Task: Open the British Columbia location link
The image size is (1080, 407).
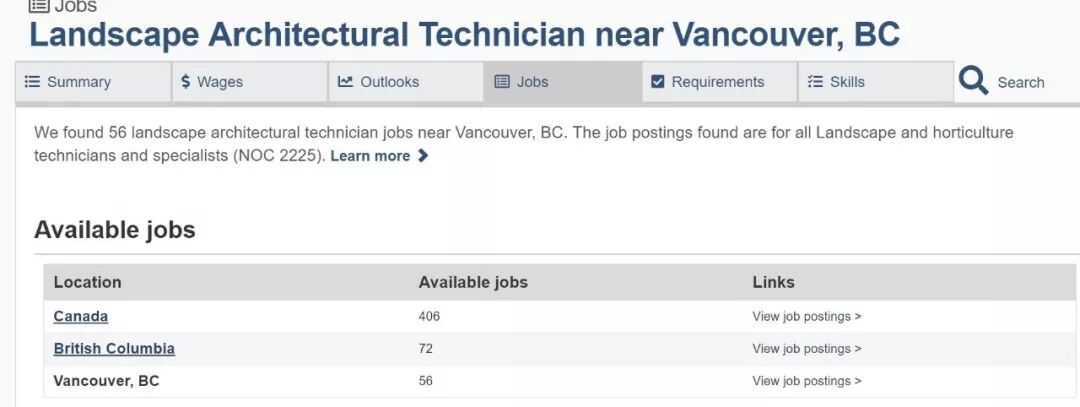Action: point(114,349)
